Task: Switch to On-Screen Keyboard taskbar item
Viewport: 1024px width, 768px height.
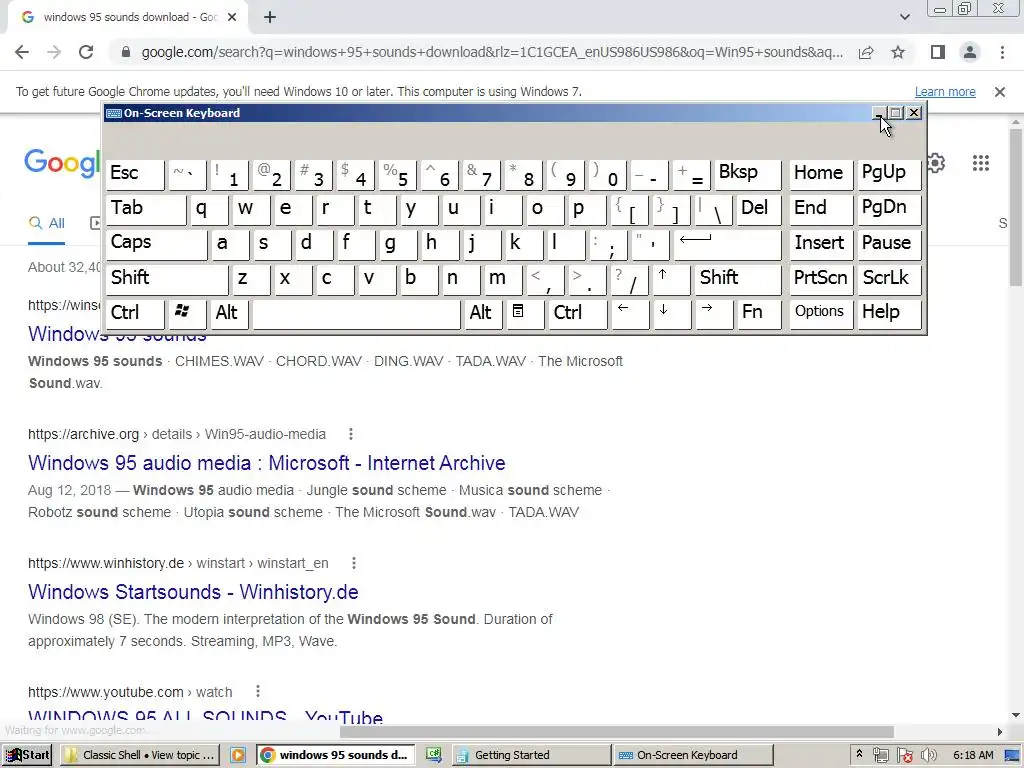Action: (693, 756)
